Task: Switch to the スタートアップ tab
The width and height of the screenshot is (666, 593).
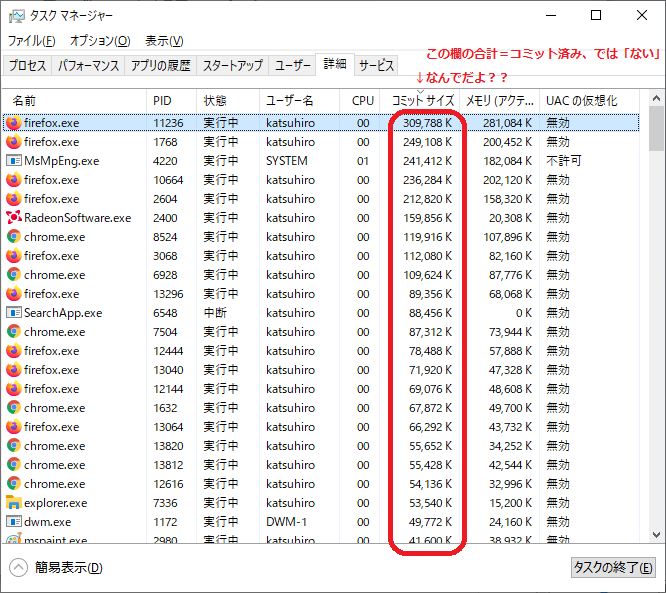Action: (233, 65)
